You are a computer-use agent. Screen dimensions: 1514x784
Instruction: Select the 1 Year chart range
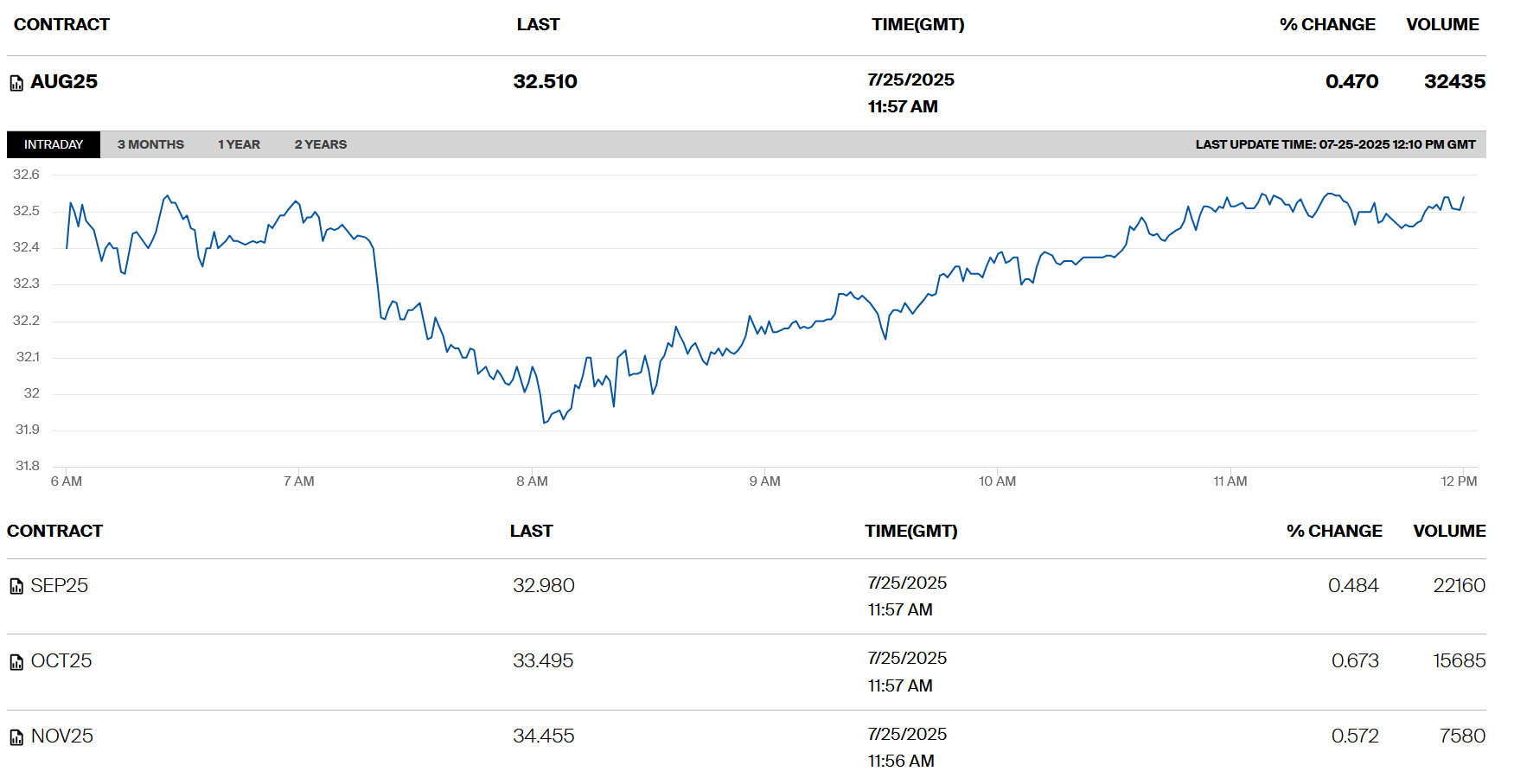coord(239,144)
